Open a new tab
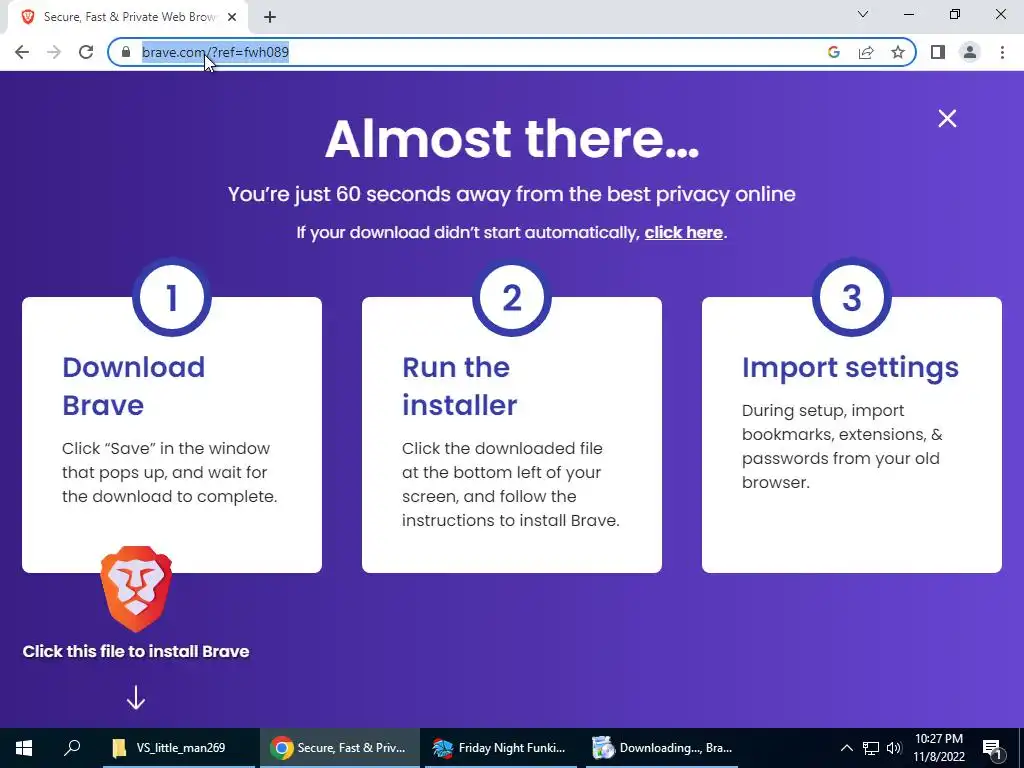The width and height of the screenshot is (1024, 768). click(270, 18)
